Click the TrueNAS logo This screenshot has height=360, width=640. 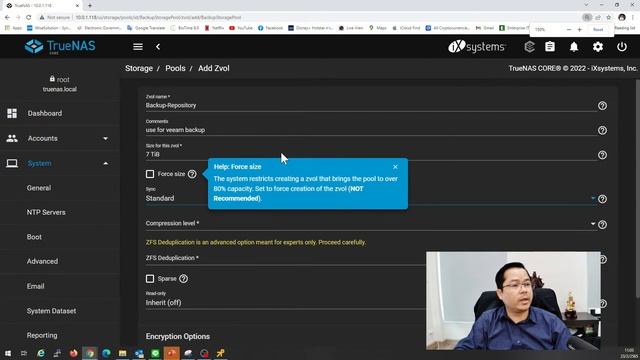click(x=60, y=47)
